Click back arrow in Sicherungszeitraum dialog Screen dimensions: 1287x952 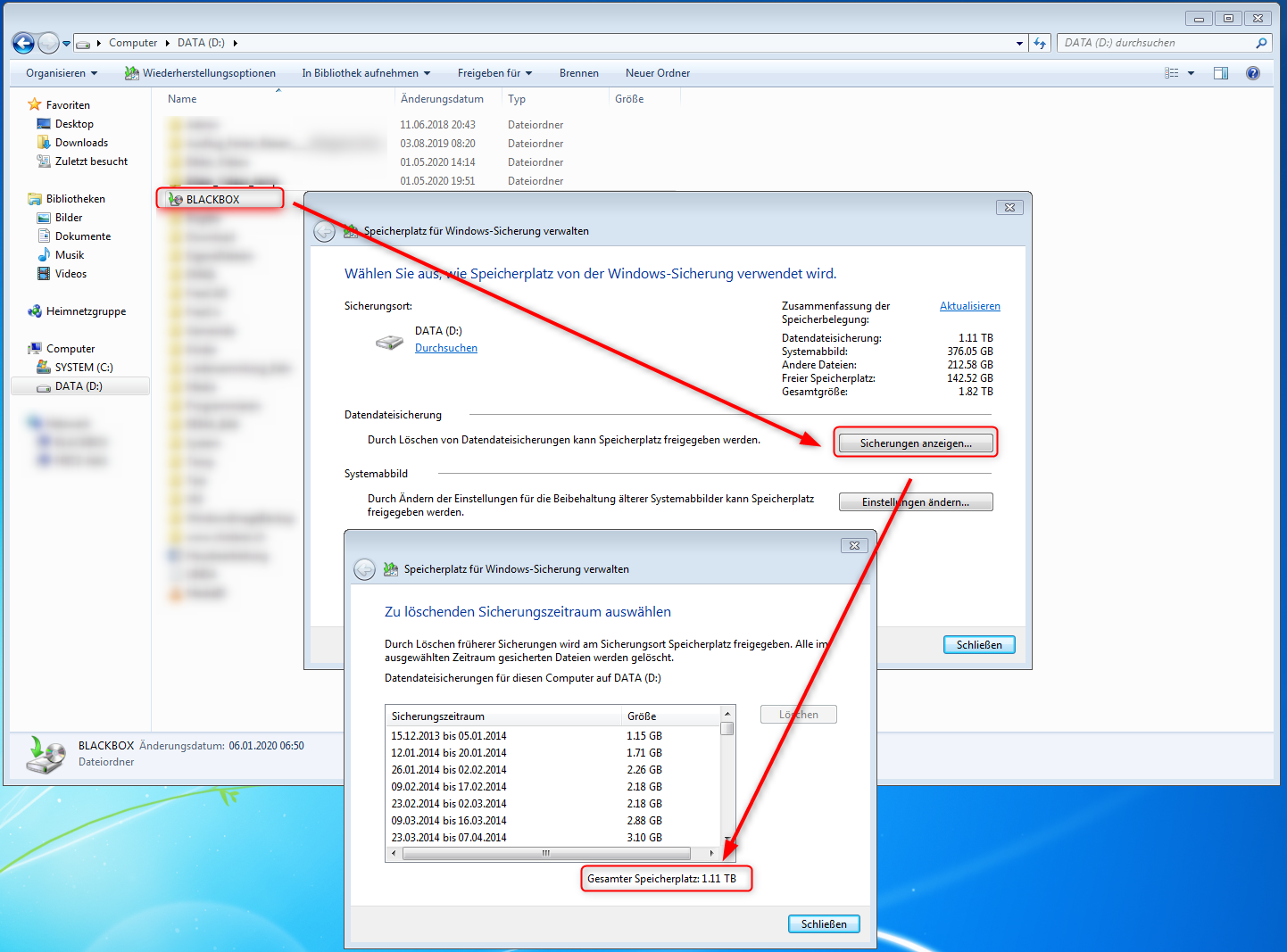click(x=364, y=569)
